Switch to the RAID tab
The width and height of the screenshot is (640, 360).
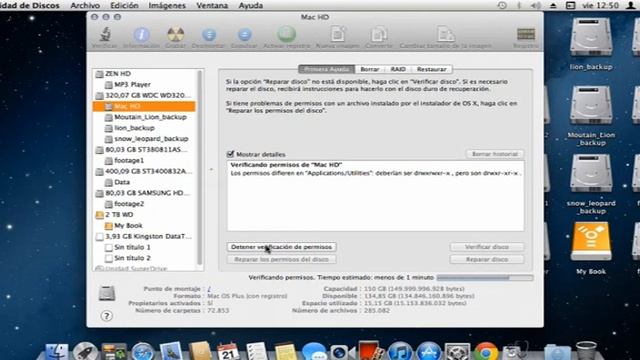click(398, 69)
